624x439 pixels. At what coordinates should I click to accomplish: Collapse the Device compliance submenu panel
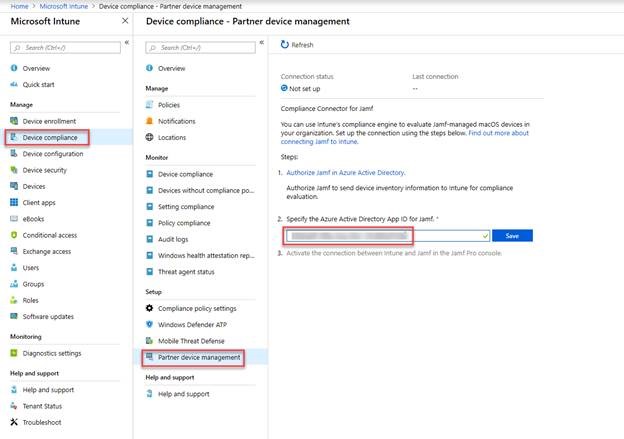261,42
